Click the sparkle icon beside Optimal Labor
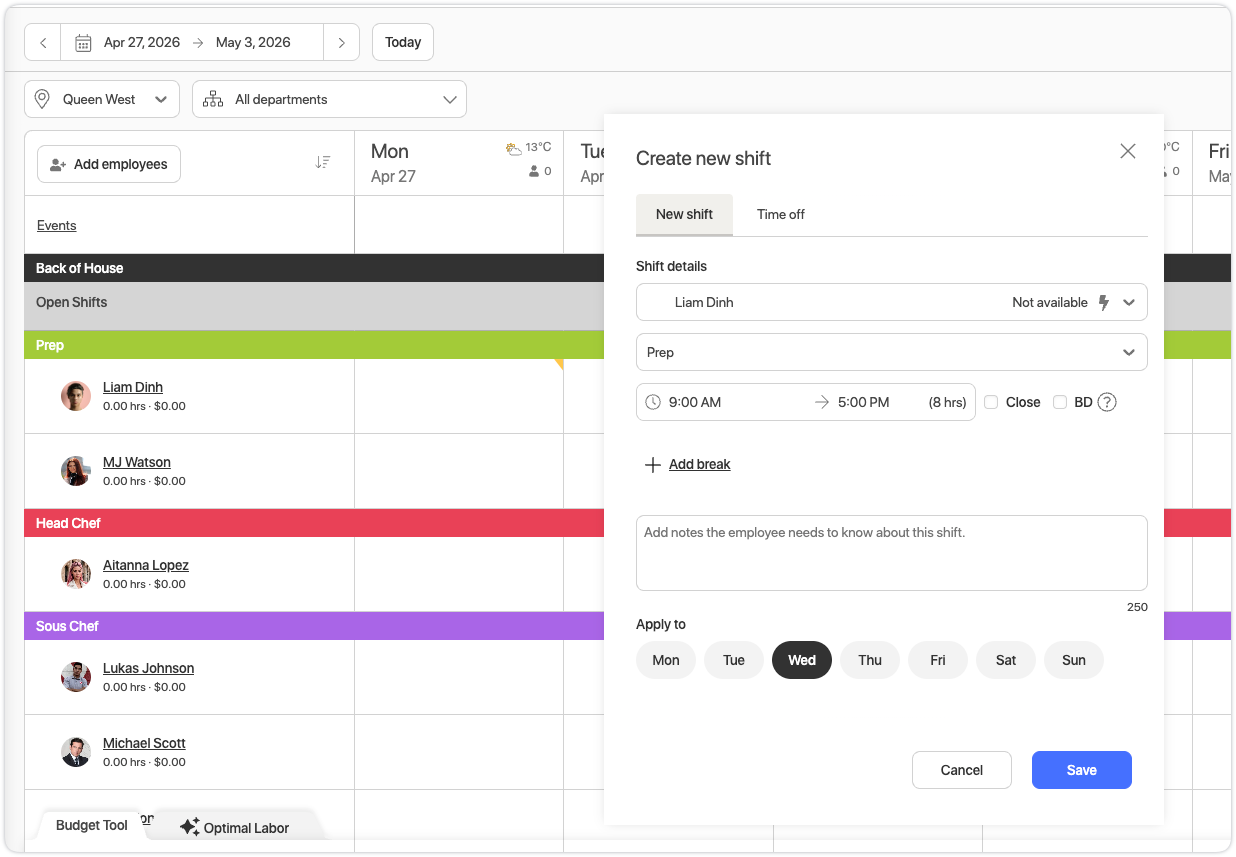Viewport: 1236px width, 857px height. (x=189, y=827)
